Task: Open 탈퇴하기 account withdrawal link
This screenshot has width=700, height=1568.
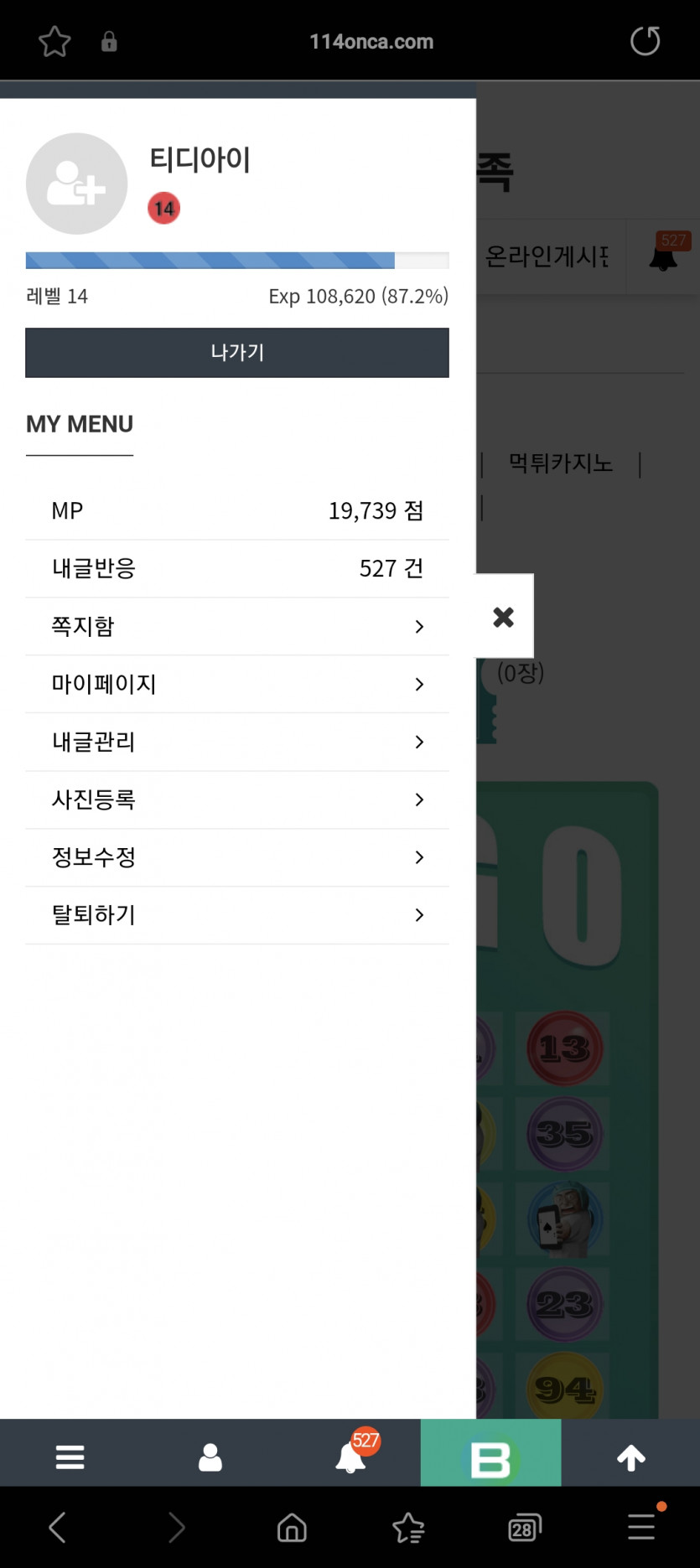Action: click(237, 915)
